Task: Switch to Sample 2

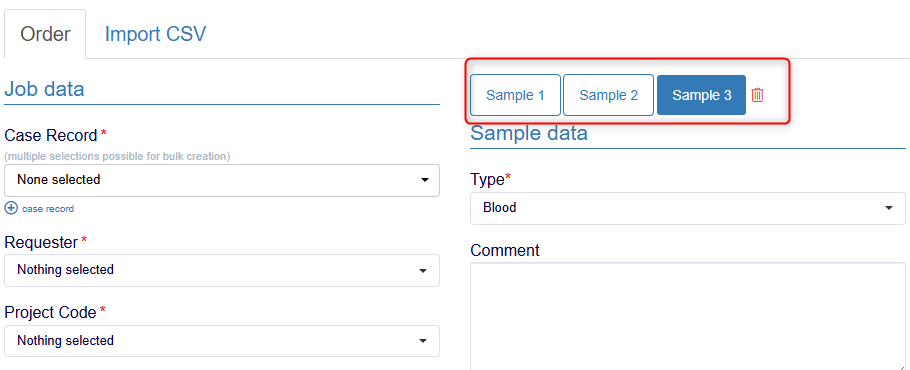Action: pyautogui.click(x=609, y=95)
